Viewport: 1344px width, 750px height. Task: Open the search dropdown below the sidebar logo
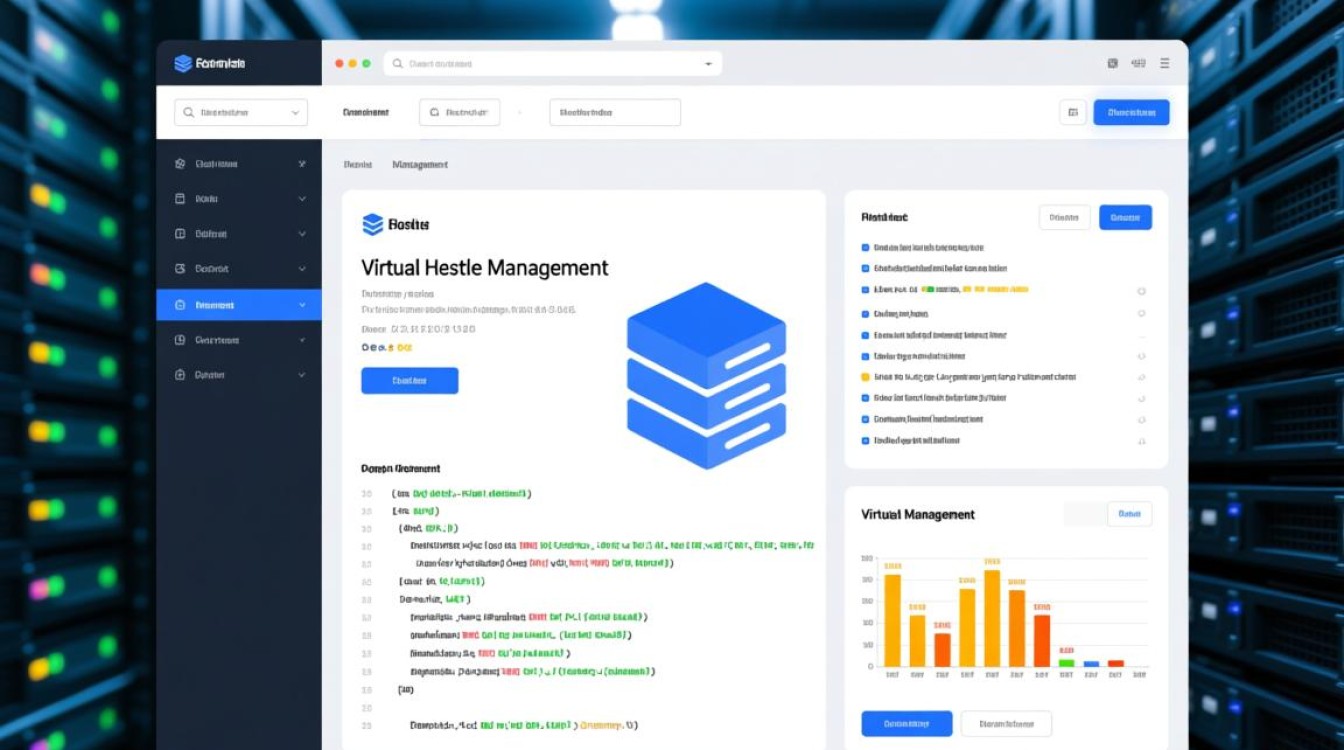click(x=241, y=113)
